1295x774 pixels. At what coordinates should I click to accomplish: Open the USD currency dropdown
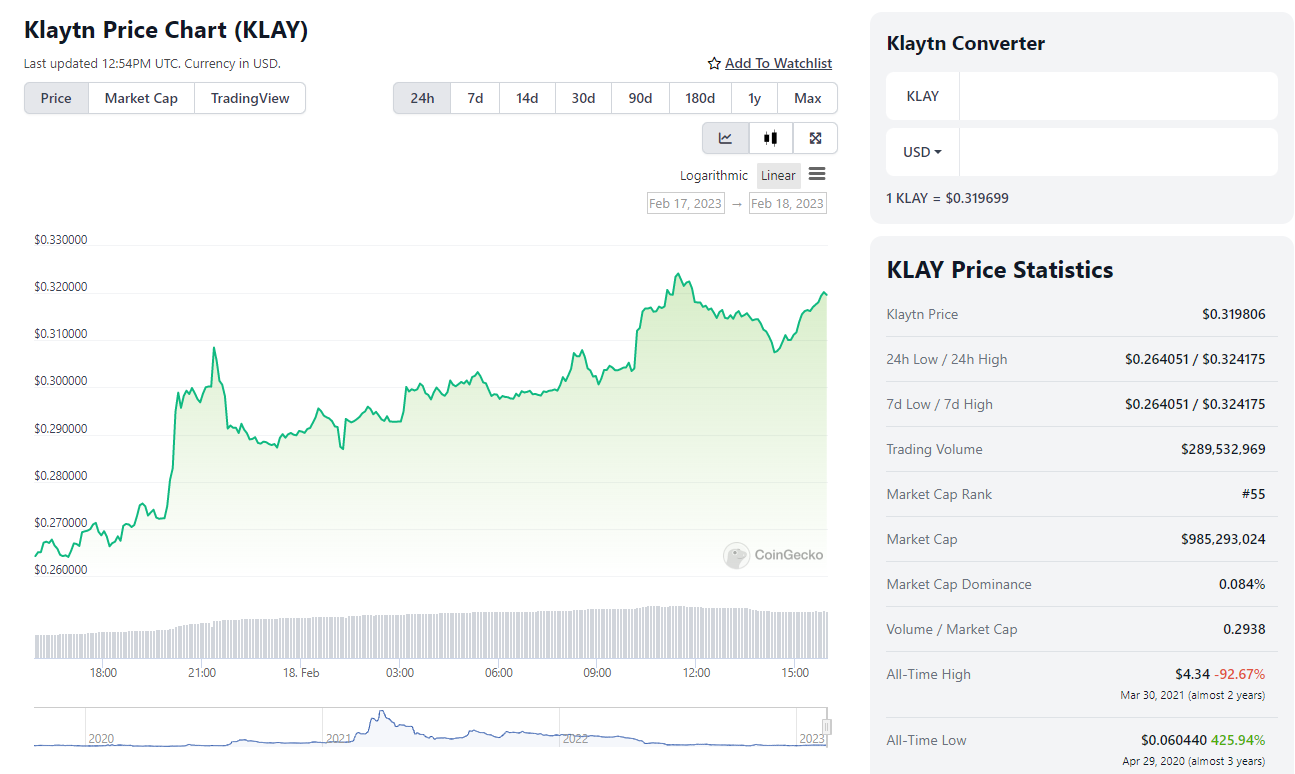click(x=922, y=152)
